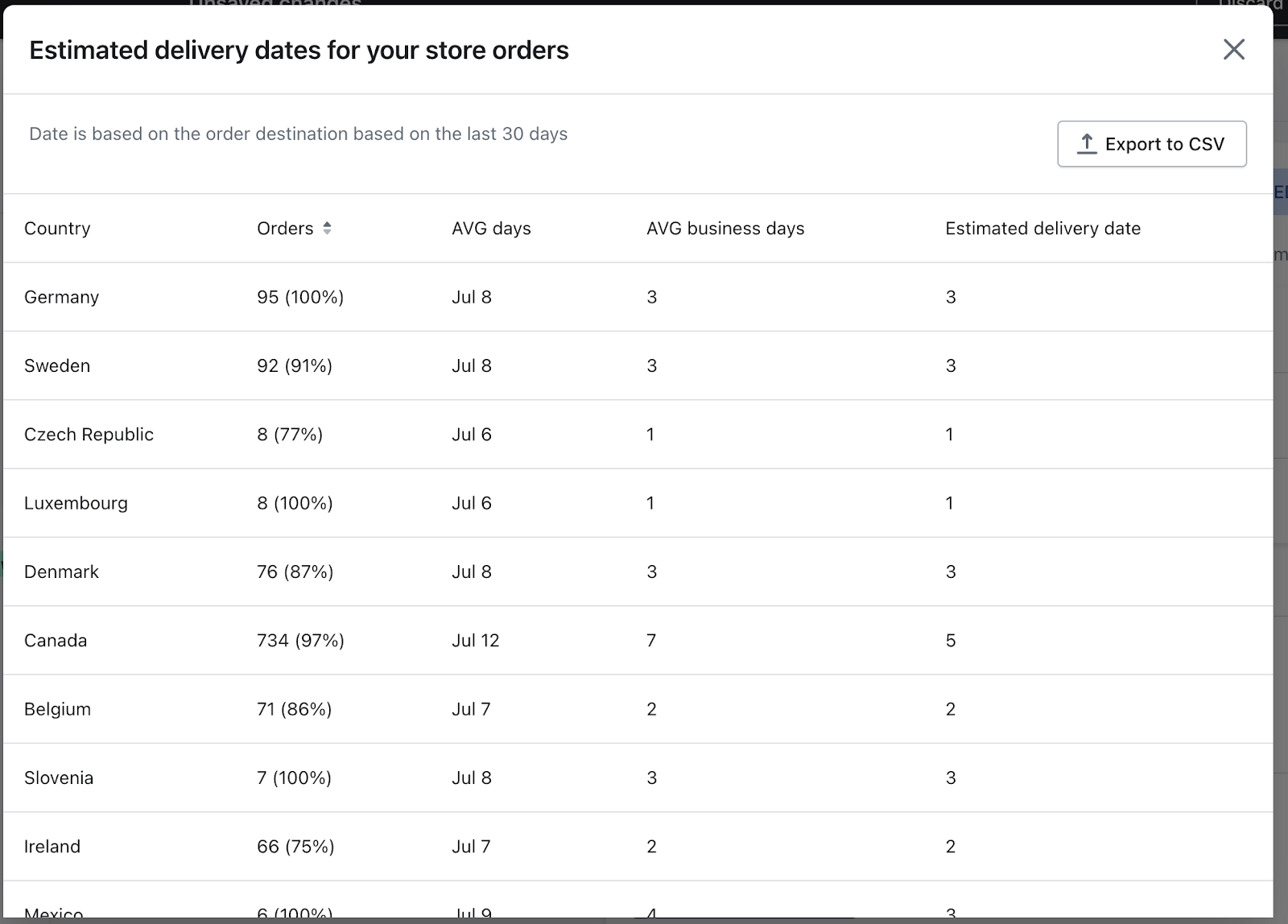
Task: Click the Czech Republic entry
Action: coord(89,435)
